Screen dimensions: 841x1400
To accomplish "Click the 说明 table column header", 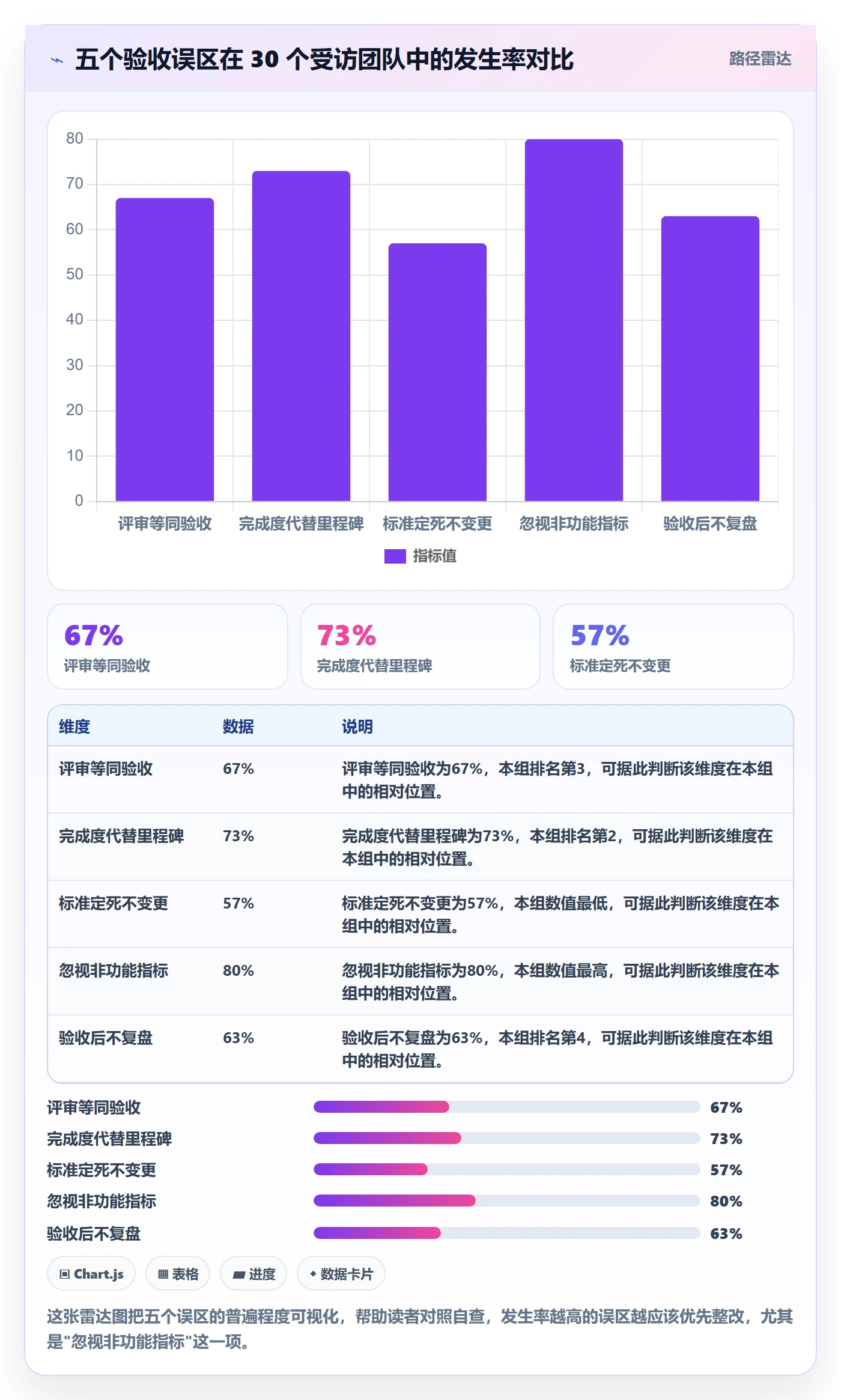I will click(x=357, y=726).
